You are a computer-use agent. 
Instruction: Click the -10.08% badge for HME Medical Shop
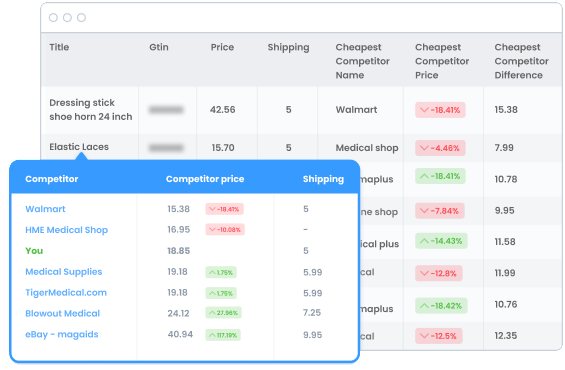(225, 229)
